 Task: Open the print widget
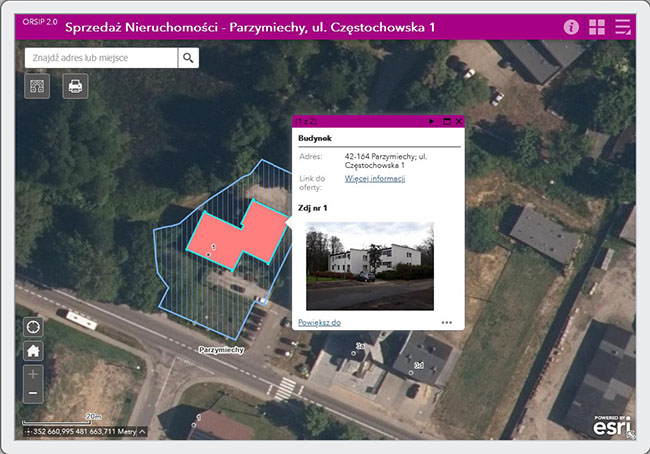(75, 87)
